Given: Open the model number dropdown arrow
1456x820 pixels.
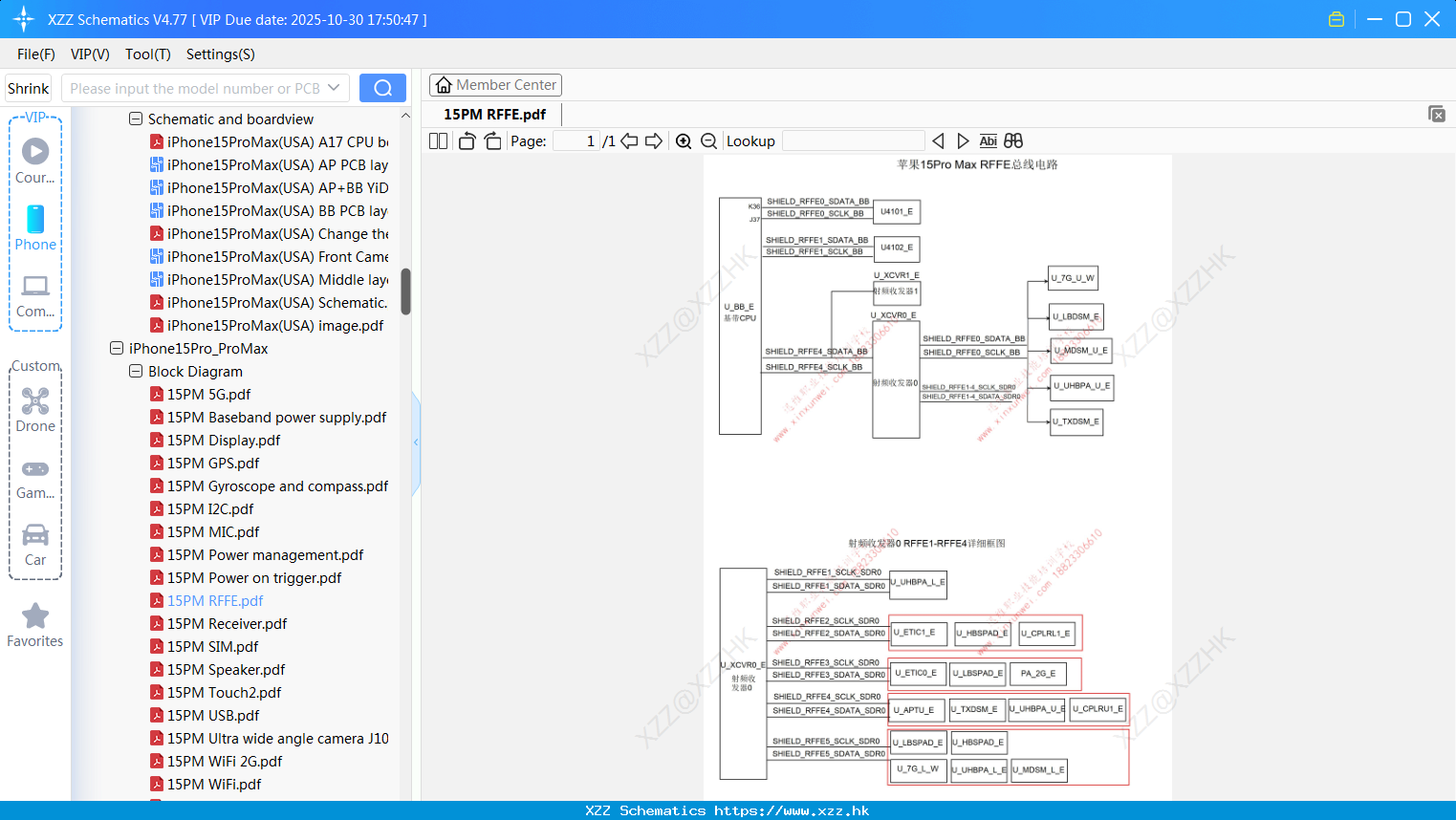Looking at the screenshot, I should pos(334,88).
